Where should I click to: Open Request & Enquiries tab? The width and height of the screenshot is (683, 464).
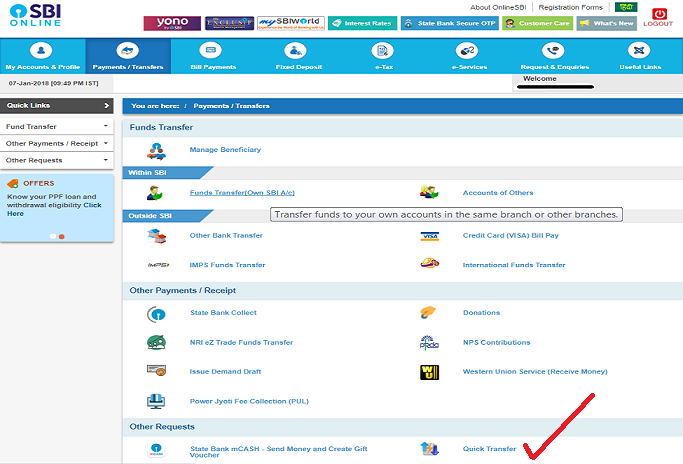coord(555,56)
